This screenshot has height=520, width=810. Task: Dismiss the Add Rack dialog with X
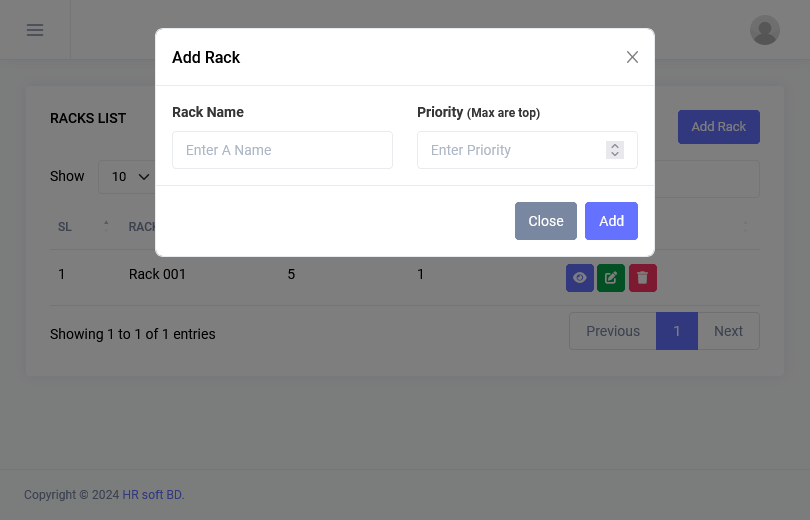(632, 57)
